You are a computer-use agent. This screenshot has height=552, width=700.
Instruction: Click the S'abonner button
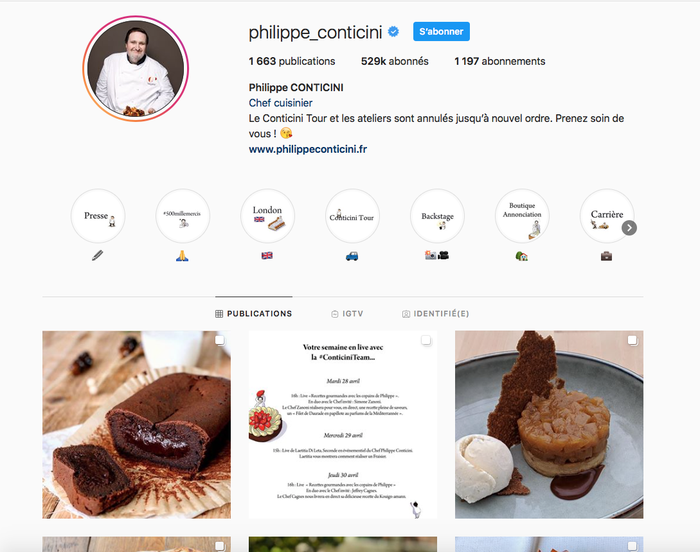pos(441,31)
